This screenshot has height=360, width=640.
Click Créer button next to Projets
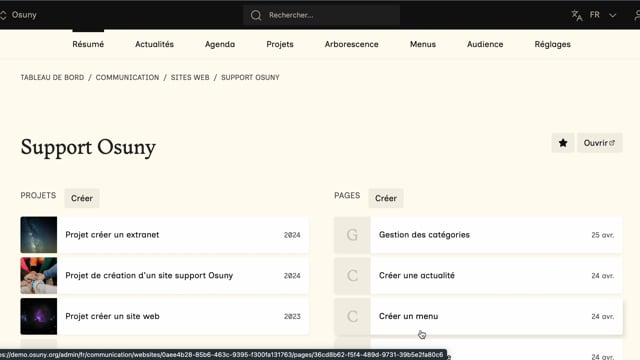click(x=82, y=198)
